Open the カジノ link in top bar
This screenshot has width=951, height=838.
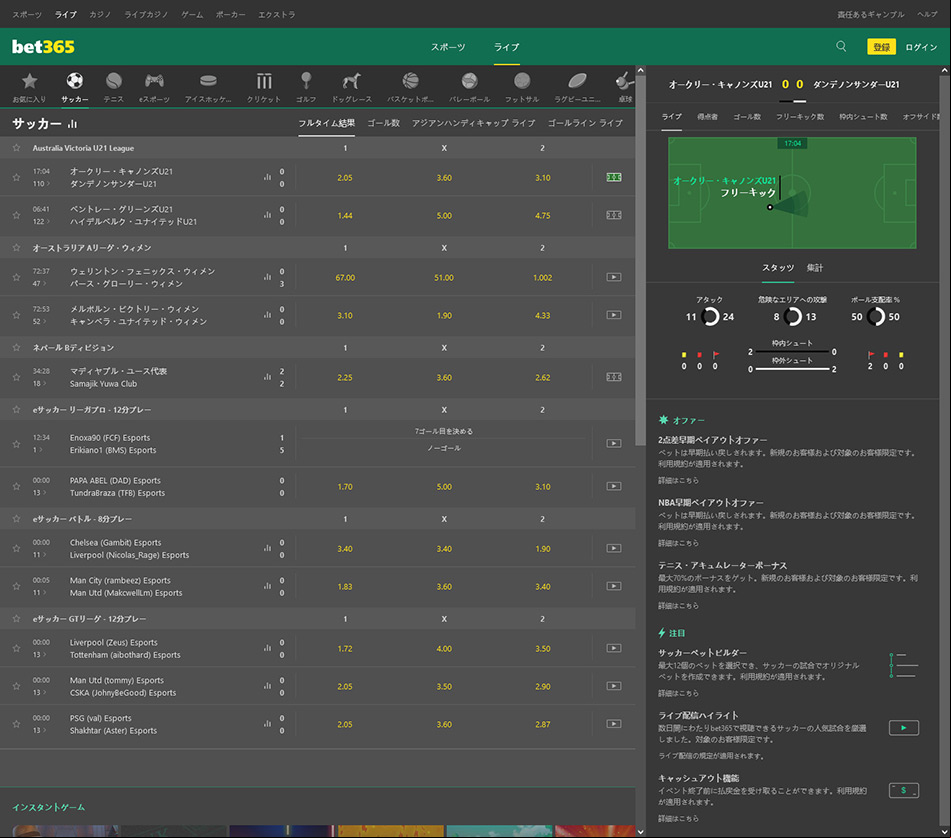100,14
